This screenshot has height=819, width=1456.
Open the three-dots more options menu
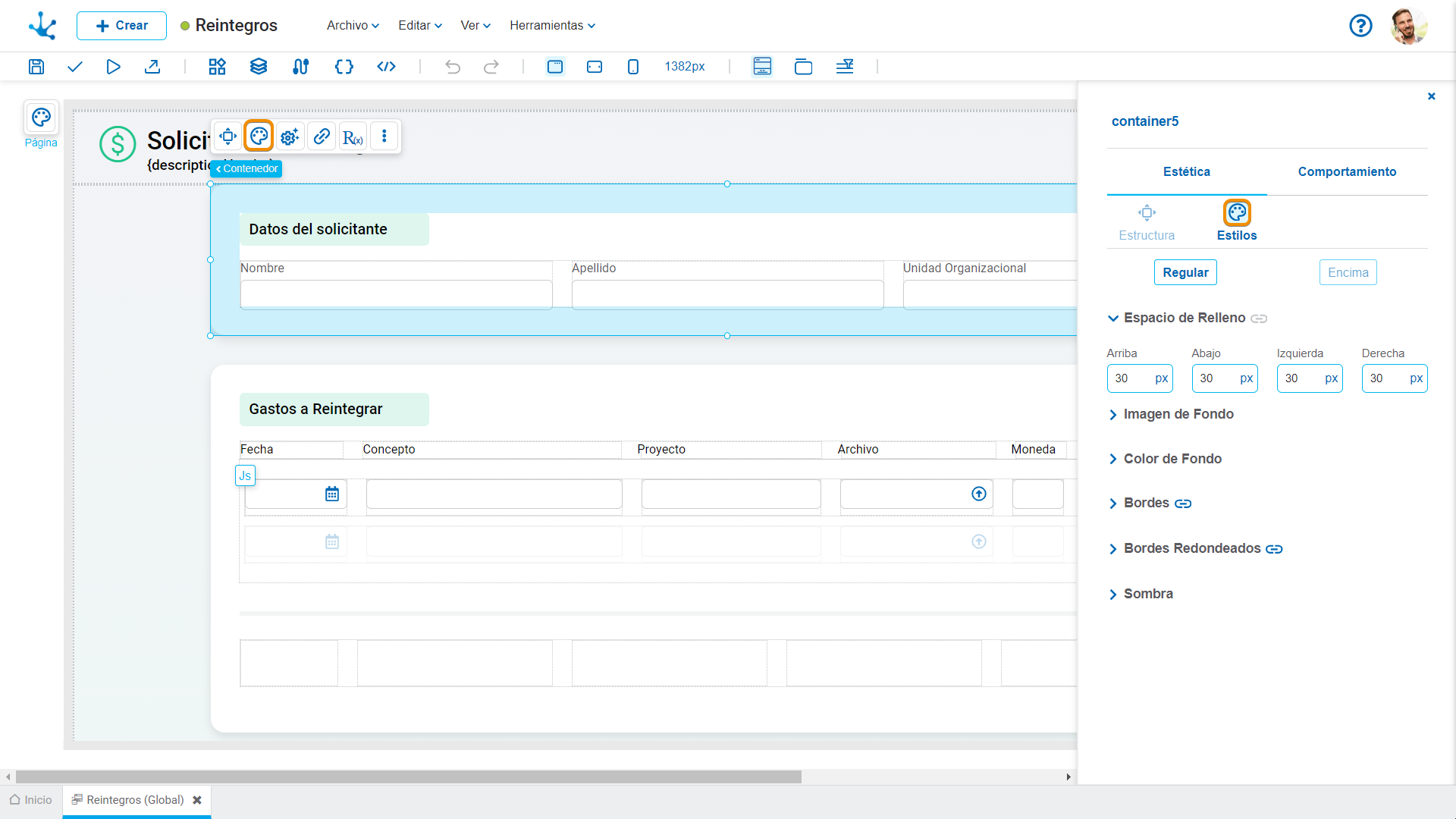[384, 136]
